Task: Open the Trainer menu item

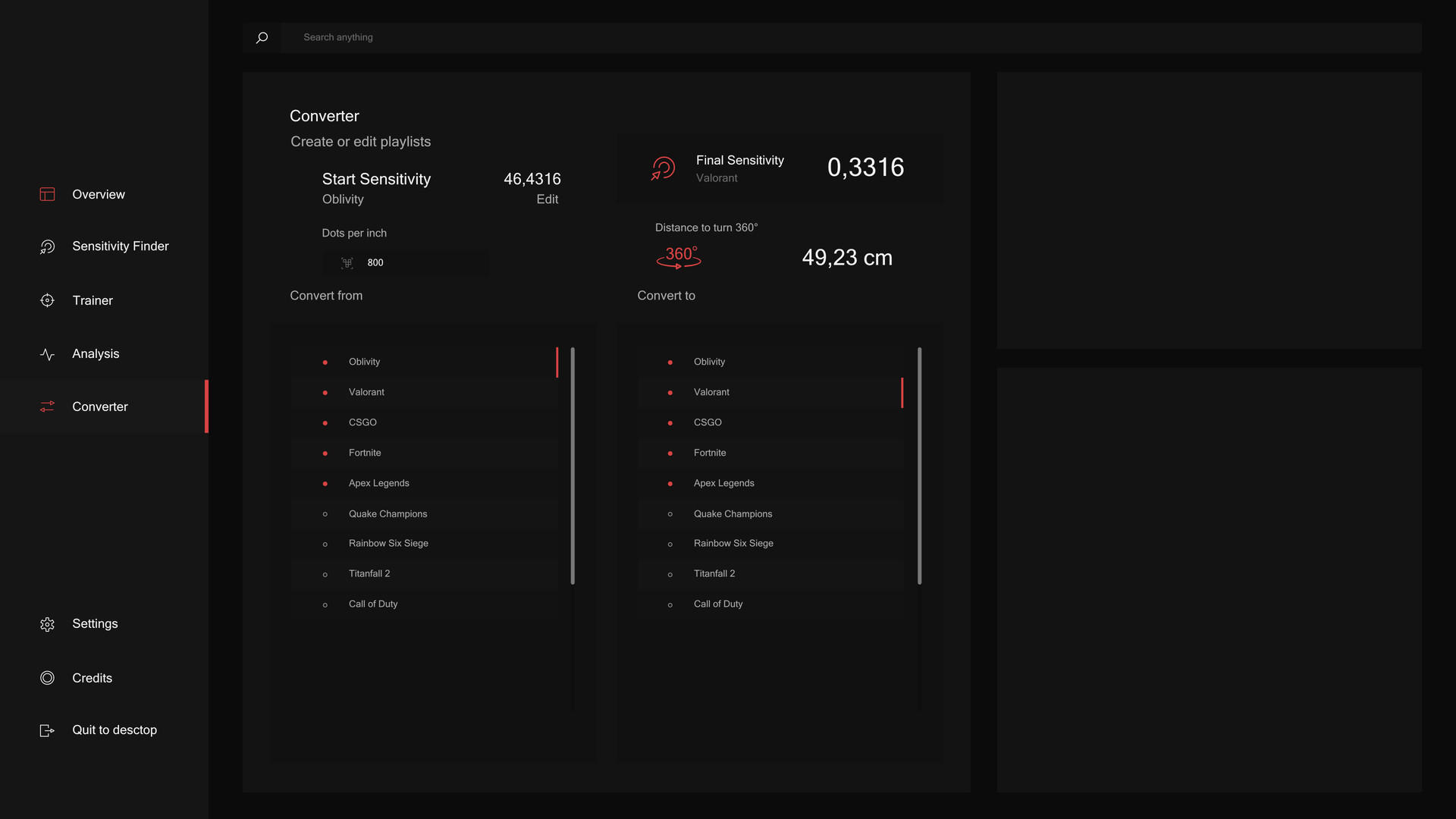Action: (93, 300)
